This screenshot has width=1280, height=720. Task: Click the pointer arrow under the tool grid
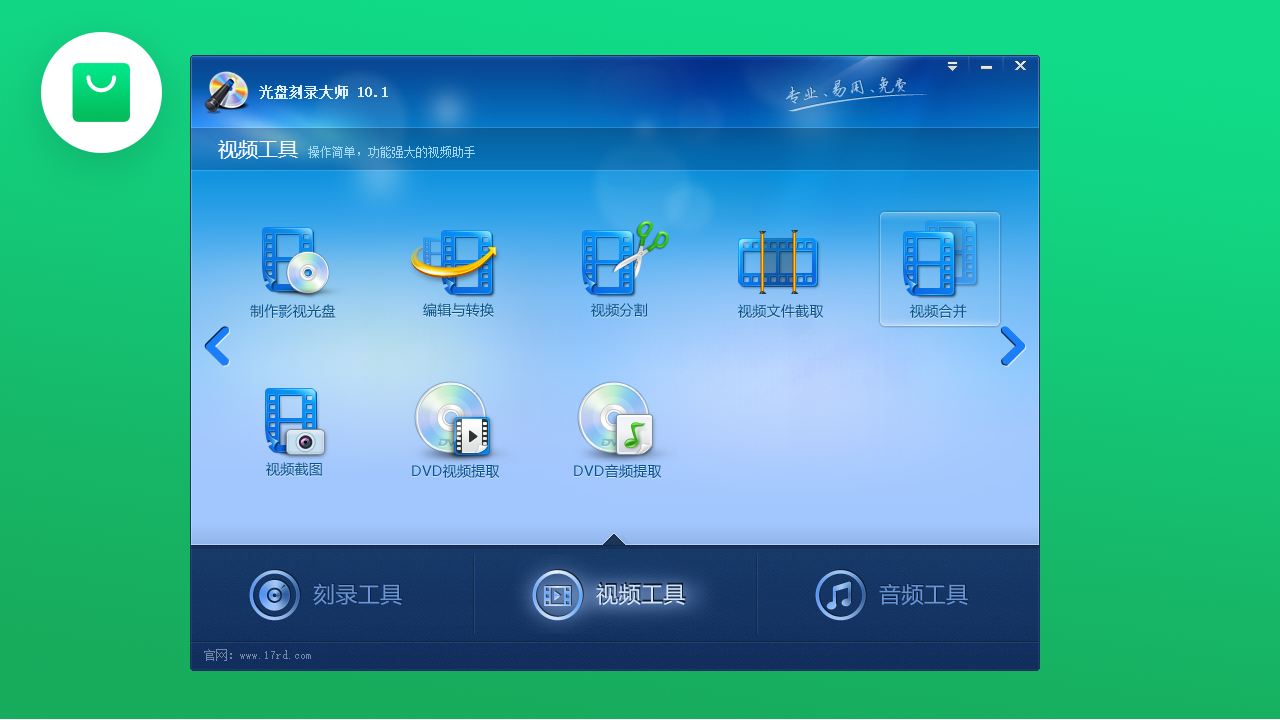point(613,539)
